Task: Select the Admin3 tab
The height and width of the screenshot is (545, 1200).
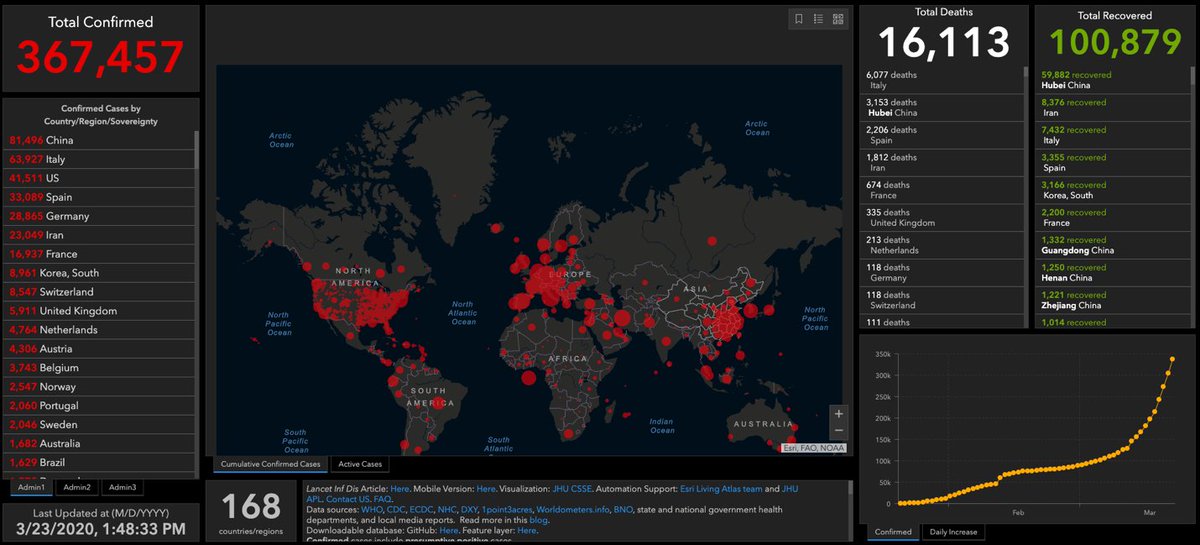Action: (x=122, y=486)
